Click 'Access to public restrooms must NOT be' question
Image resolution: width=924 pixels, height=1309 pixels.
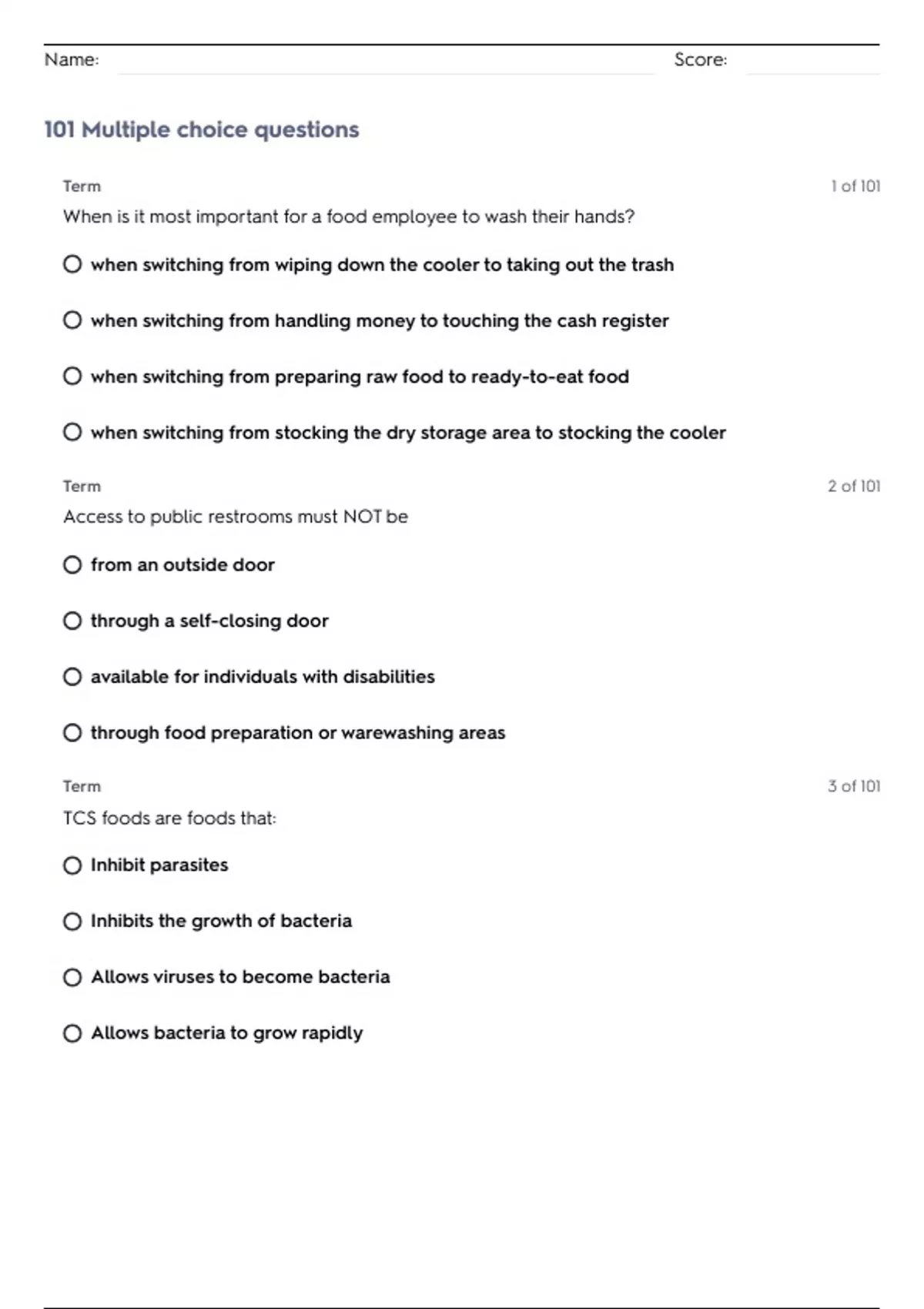point(236,517)
